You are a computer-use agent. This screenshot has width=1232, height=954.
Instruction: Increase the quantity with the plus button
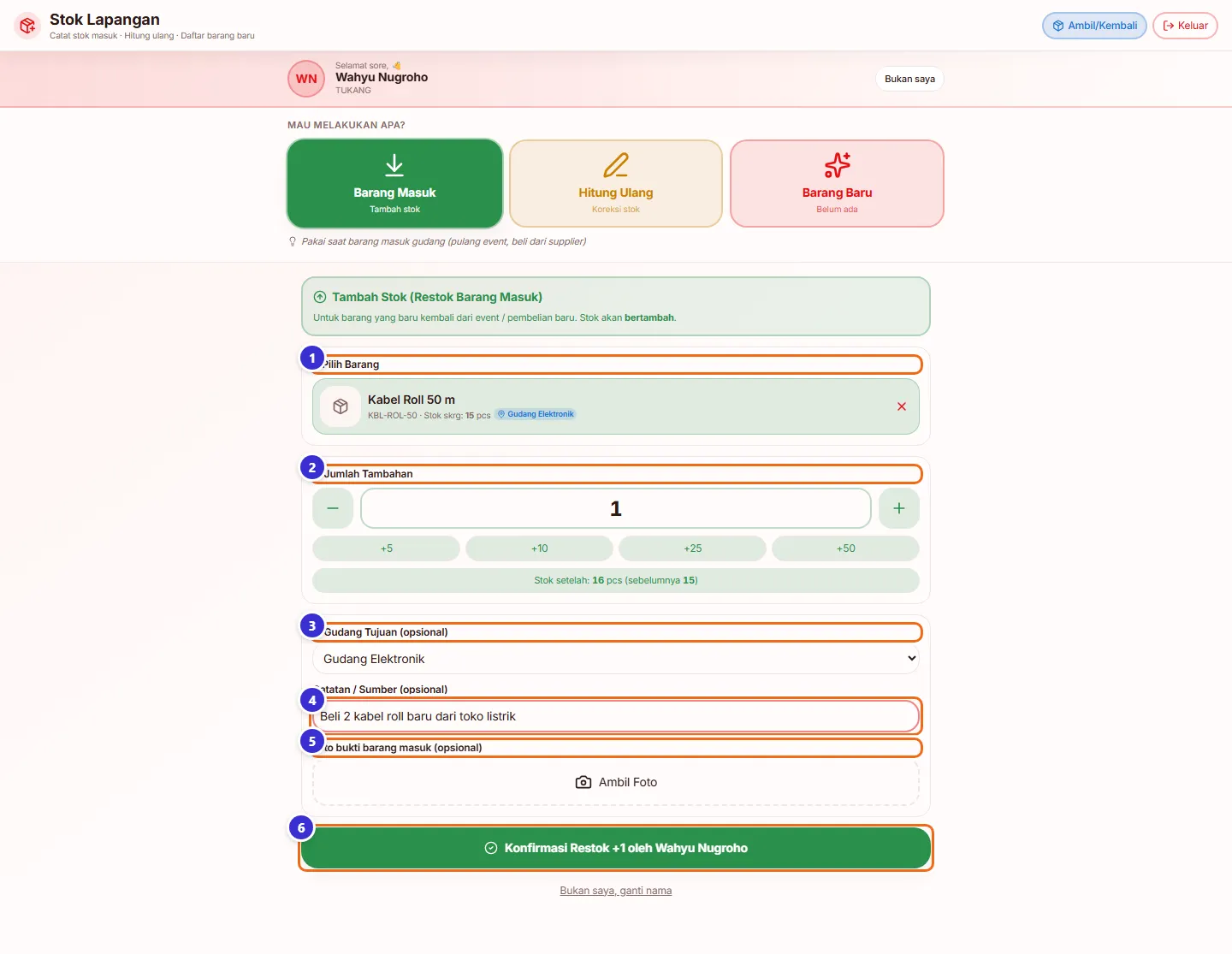(899, 508)
